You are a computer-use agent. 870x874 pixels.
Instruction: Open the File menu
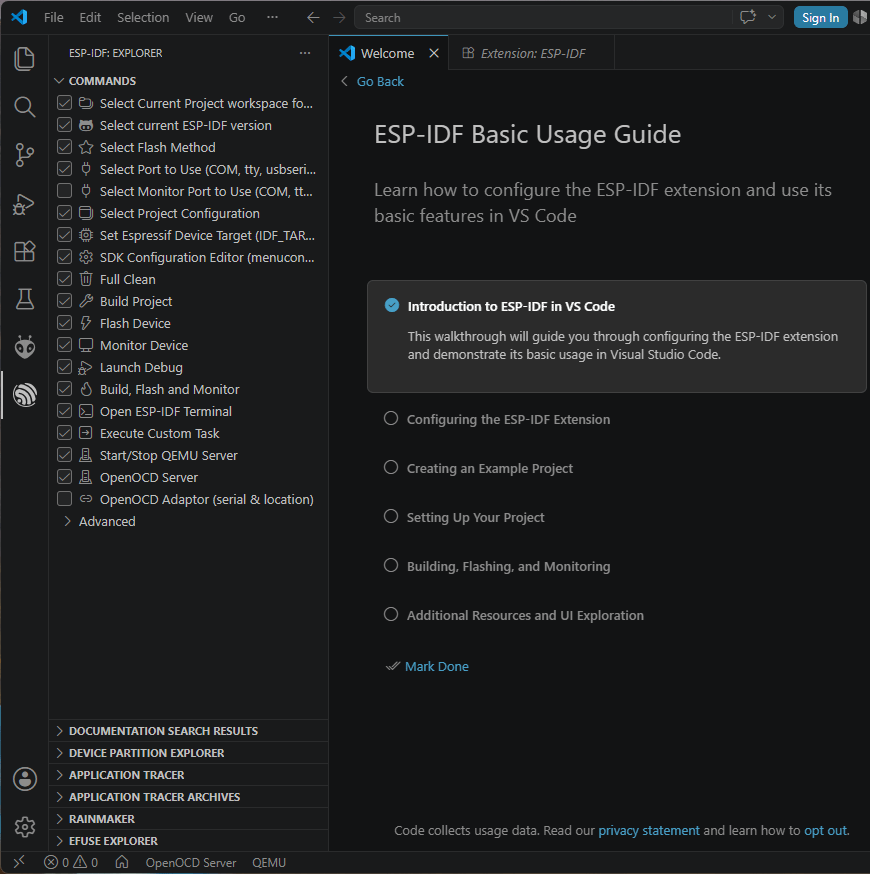click(54, 17)
